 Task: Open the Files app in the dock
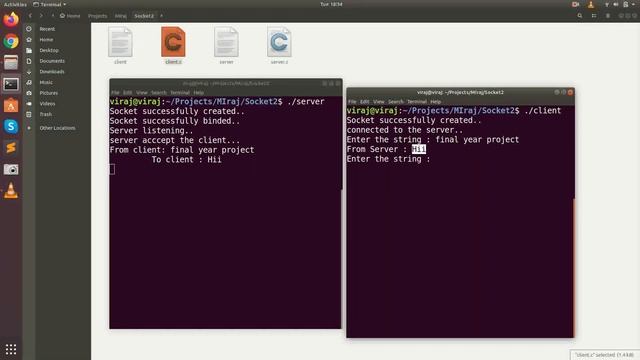(11, 63)
